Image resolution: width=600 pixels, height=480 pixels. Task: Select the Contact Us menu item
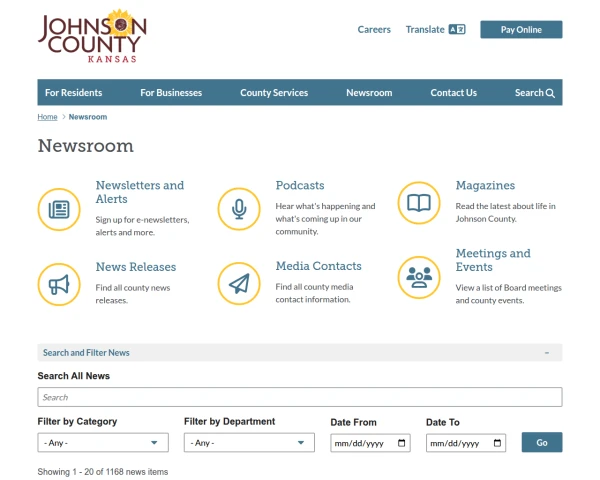coord(453,93)
